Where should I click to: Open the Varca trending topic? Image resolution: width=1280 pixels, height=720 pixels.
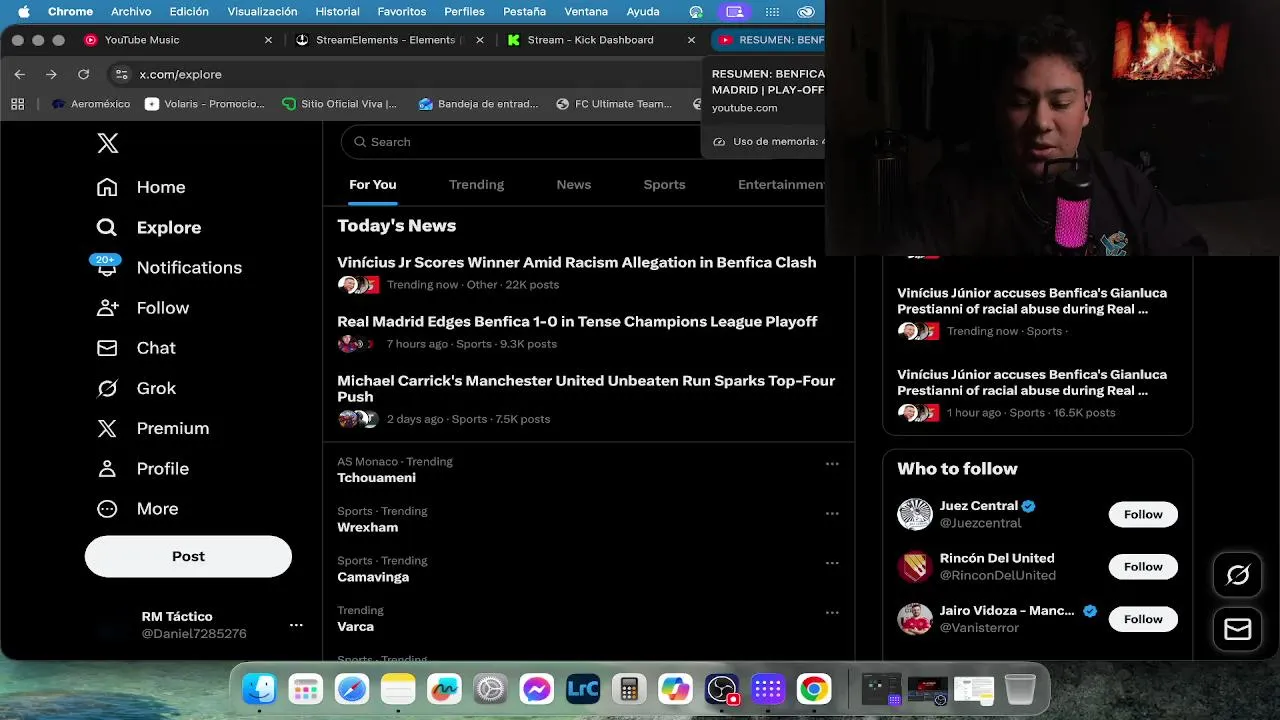[x=355, y=627]
